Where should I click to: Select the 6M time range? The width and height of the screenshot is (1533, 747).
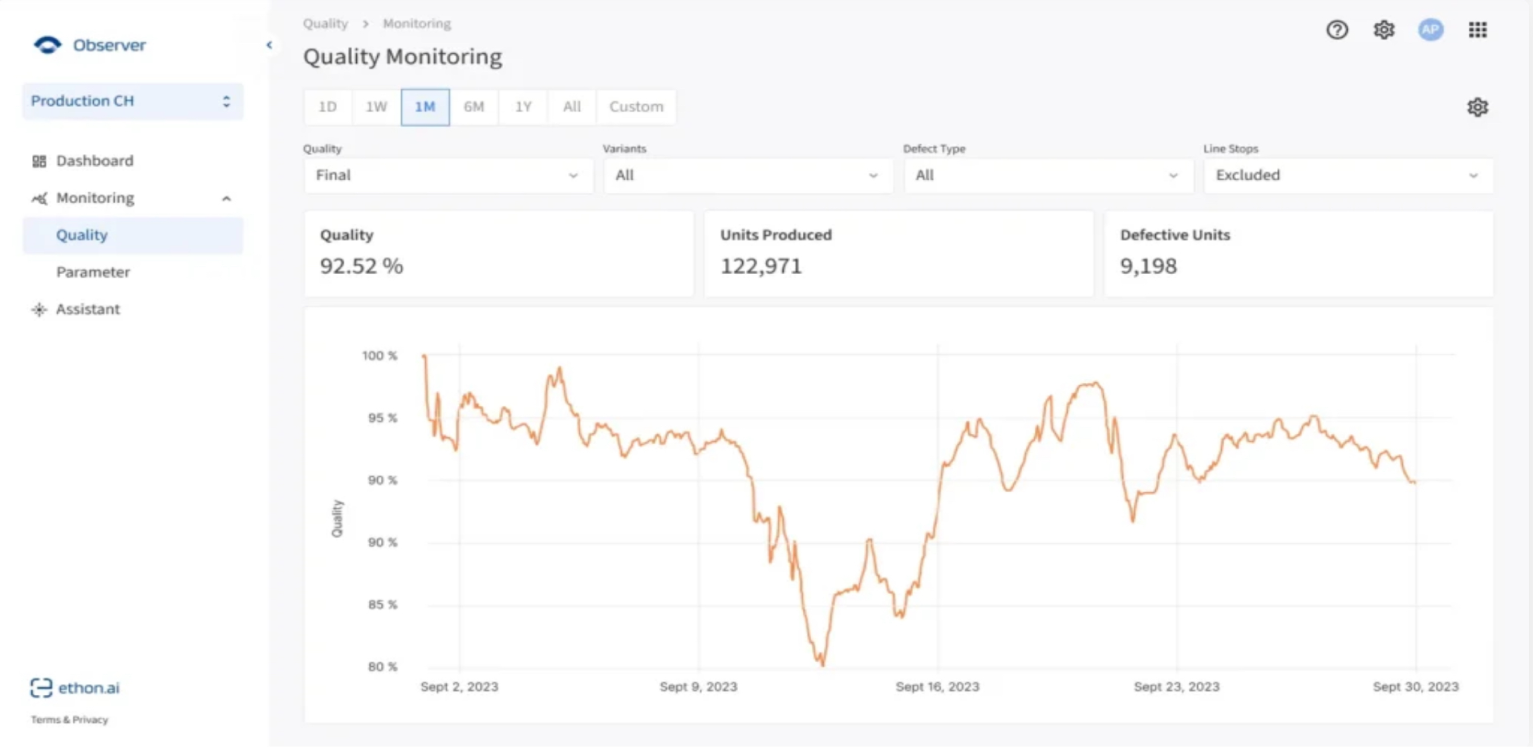(474, 107)
